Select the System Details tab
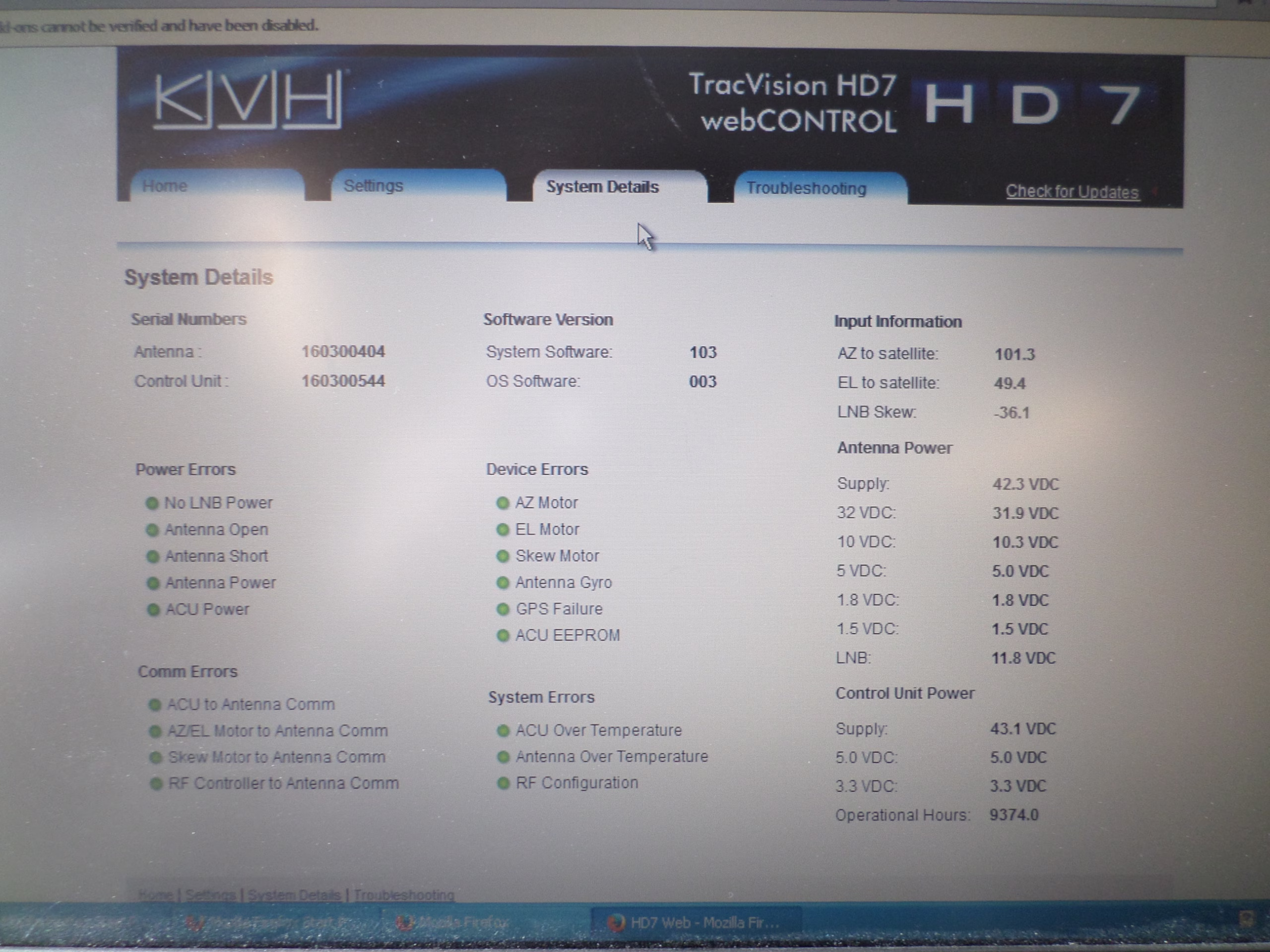1270x952 pixels. pos(620,187)
